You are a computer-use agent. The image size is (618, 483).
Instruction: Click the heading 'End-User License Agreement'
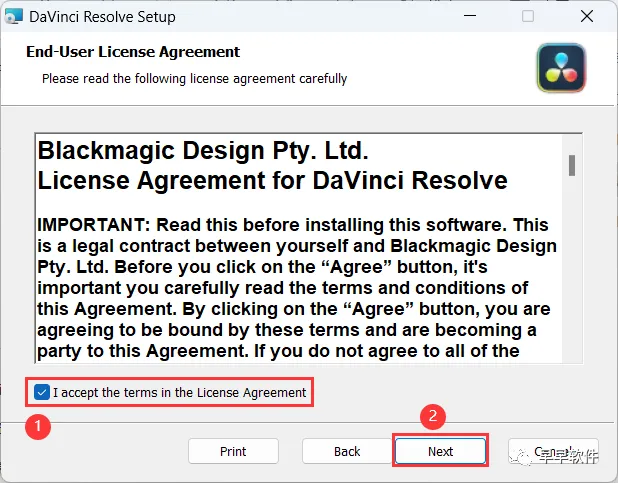(x=133, y=52)
